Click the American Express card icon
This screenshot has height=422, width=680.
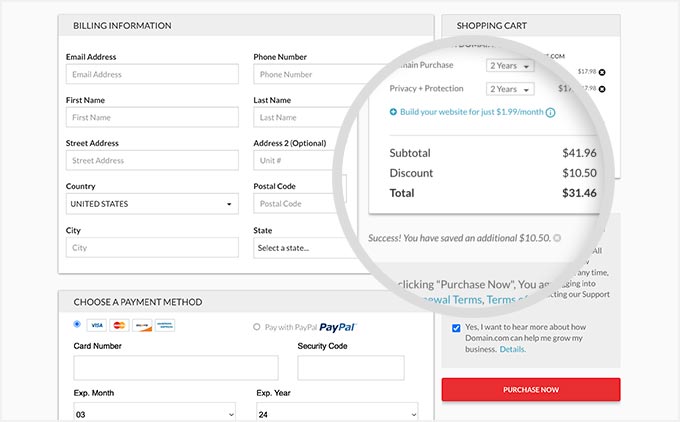tap(165, 325)
